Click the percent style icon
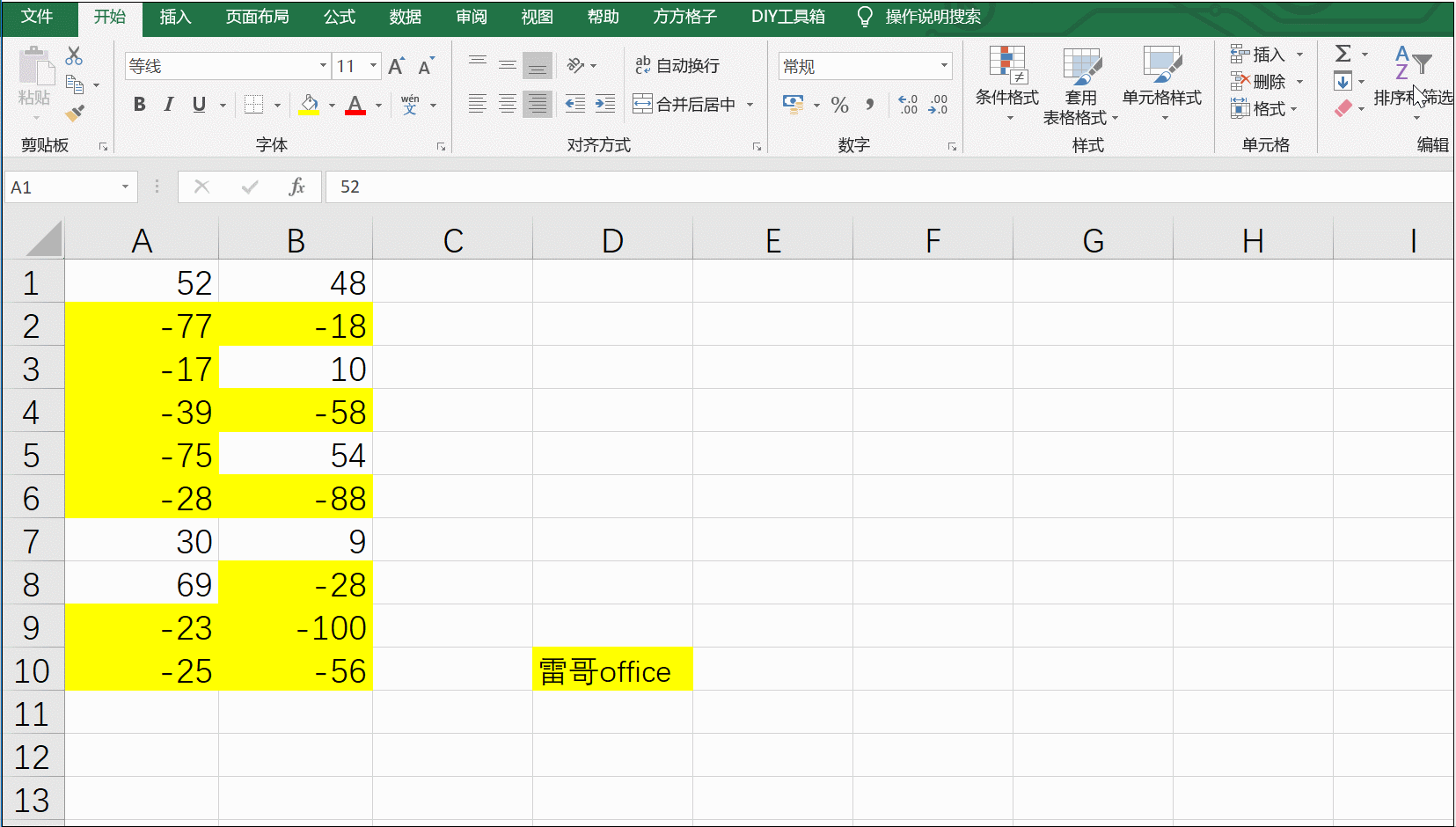Image resolution: width=1456 pixels, height=827 pixels. click(x=839, y=106)
